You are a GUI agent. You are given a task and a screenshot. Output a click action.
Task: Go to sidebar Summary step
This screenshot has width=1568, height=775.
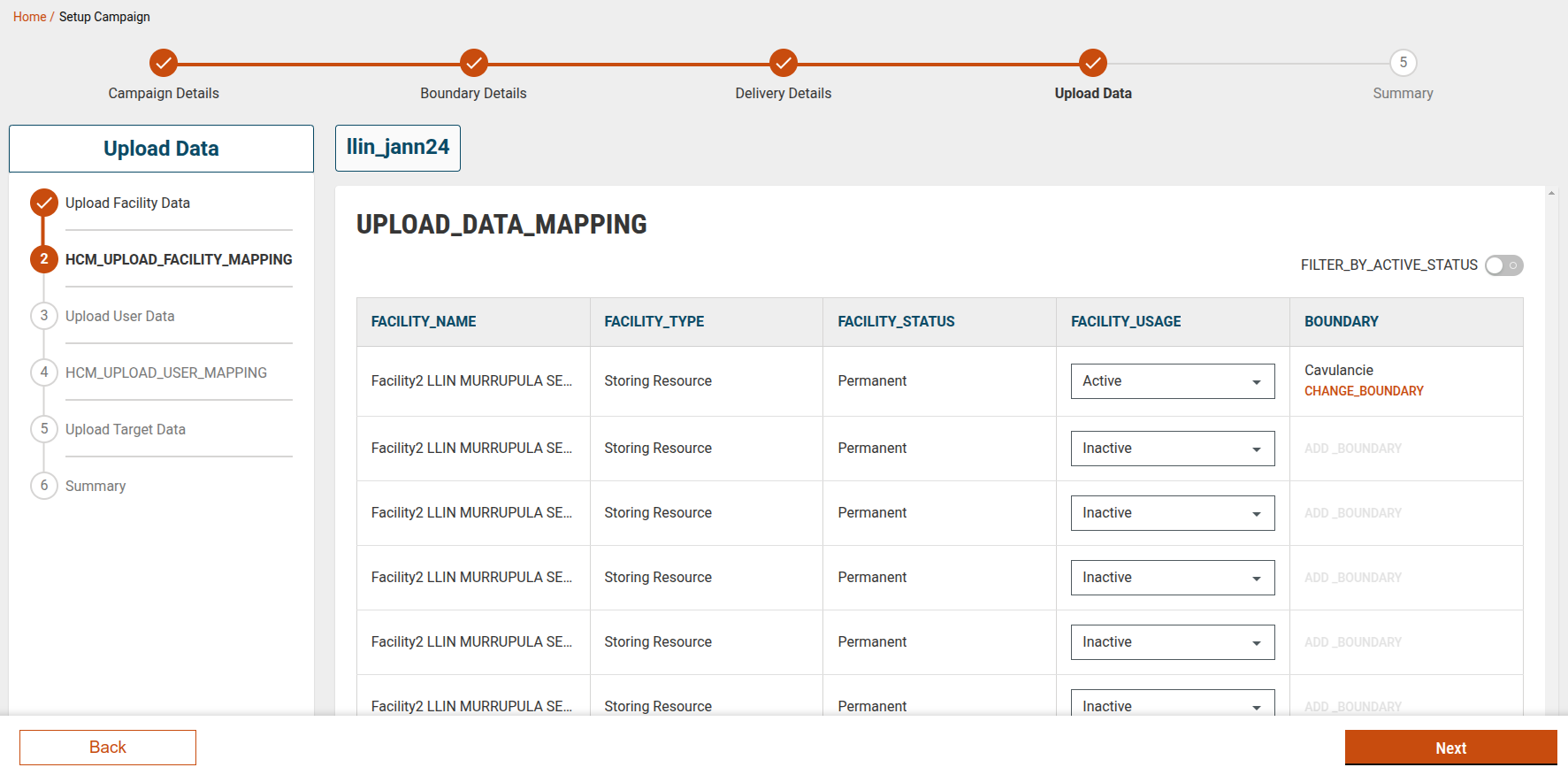(x=96, y=486)
